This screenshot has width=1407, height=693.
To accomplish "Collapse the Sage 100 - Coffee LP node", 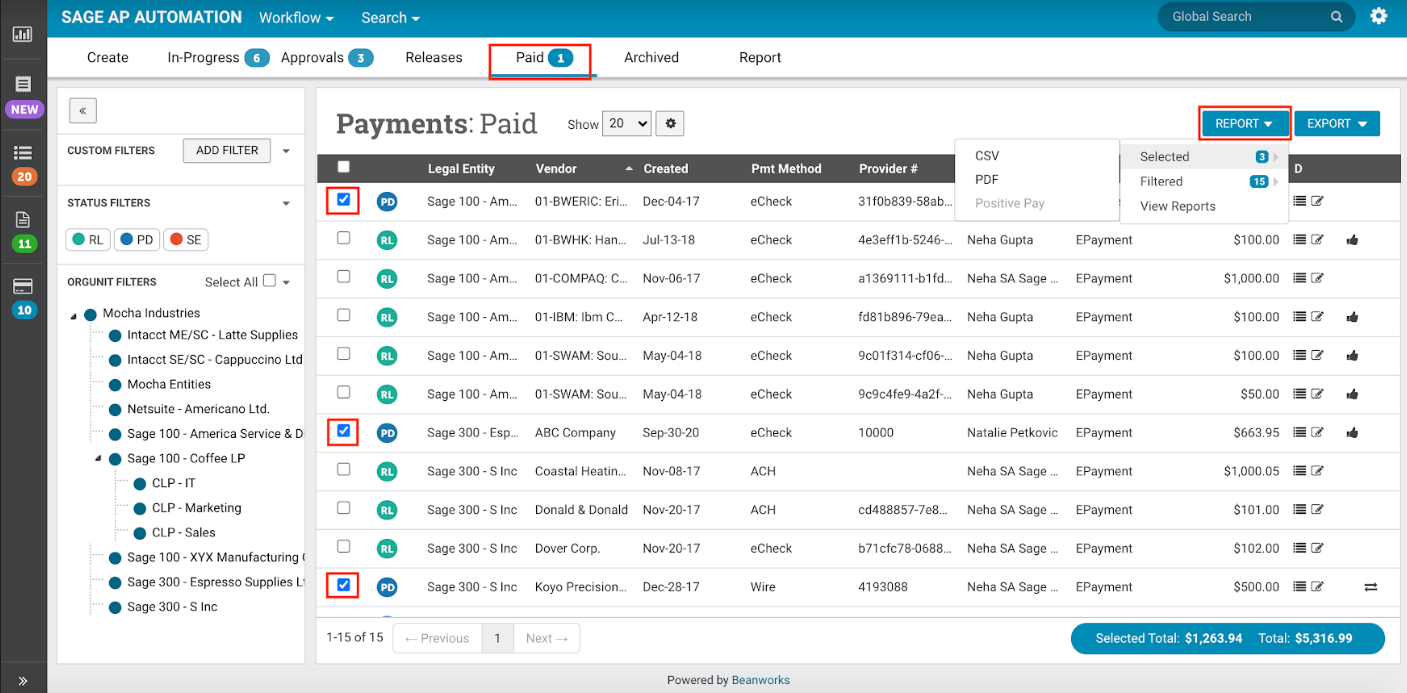I will click(x=98, y=459).
